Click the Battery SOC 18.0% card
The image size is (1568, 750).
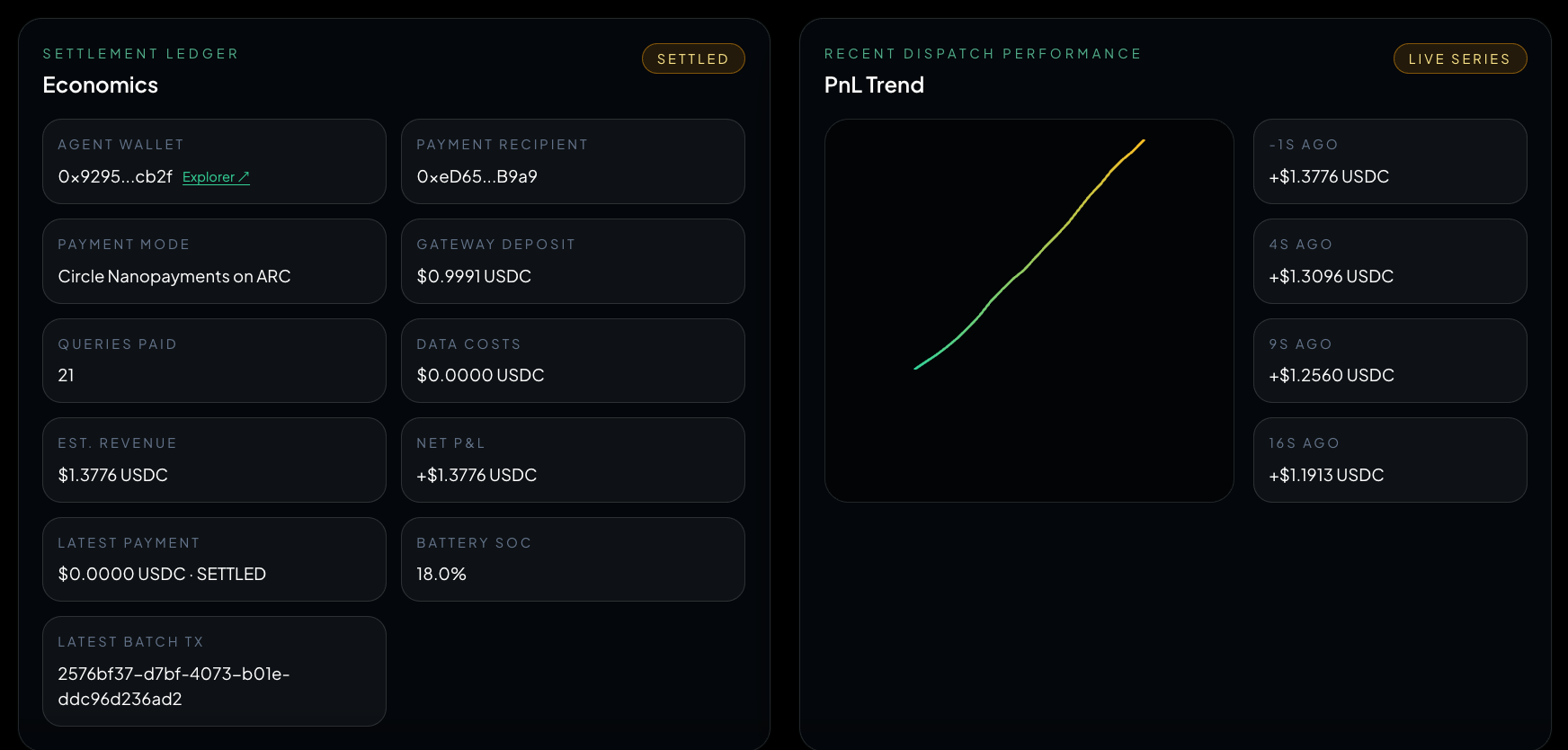click(573, 559)
